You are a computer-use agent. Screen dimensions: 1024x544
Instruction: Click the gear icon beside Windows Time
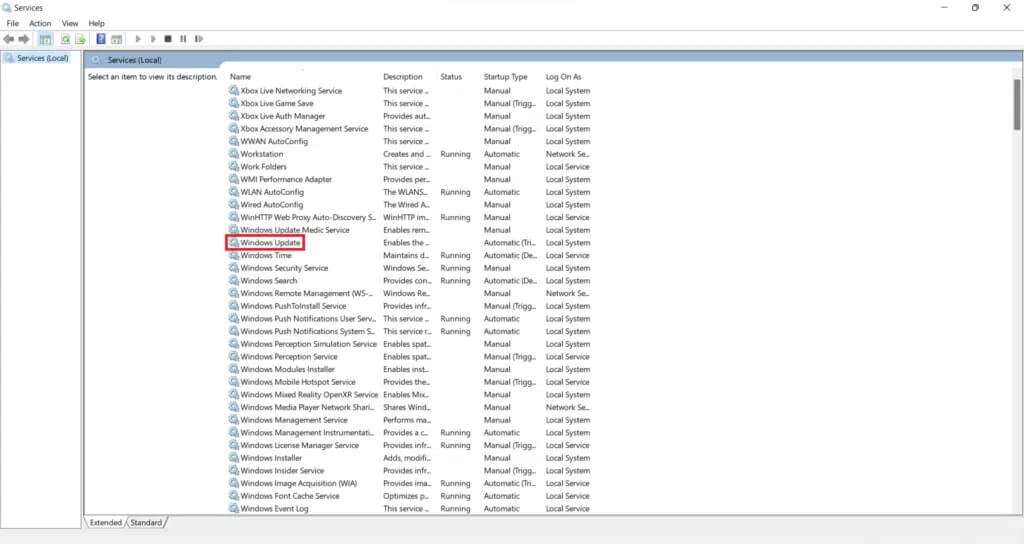[x=234, y=255]
